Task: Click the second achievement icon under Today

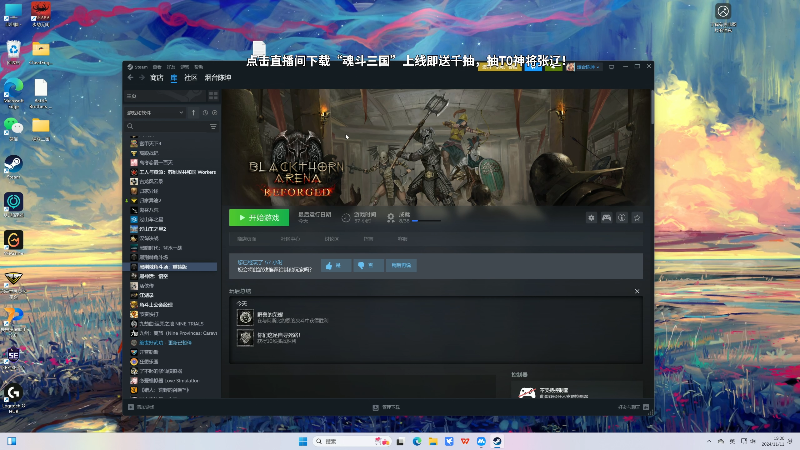Action: click(x=245, y=338)
